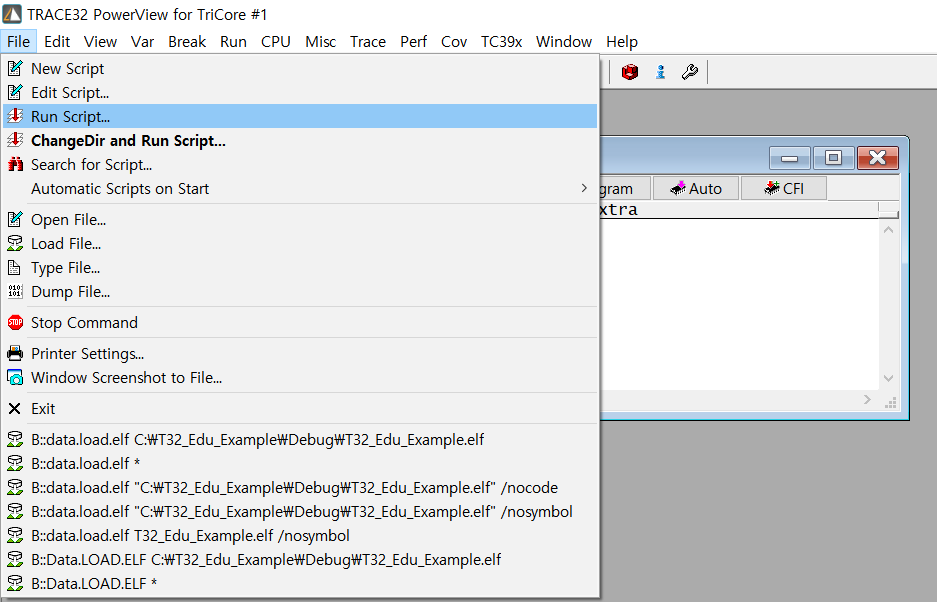The width and height of the screenshot is (937, 602).
Task: Click the child window scroll up arrow
Action: click(889, 230)
